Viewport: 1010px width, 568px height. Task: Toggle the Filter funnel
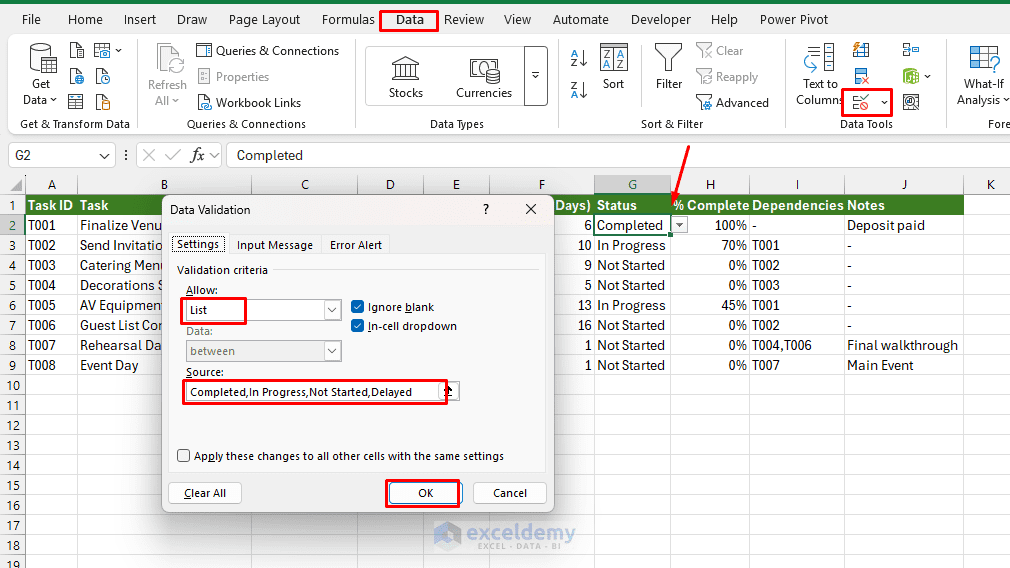pos(669,67)
